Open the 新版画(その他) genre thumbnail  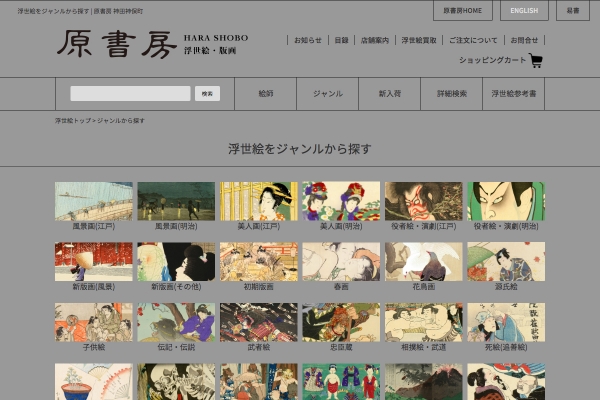point(176,262)
